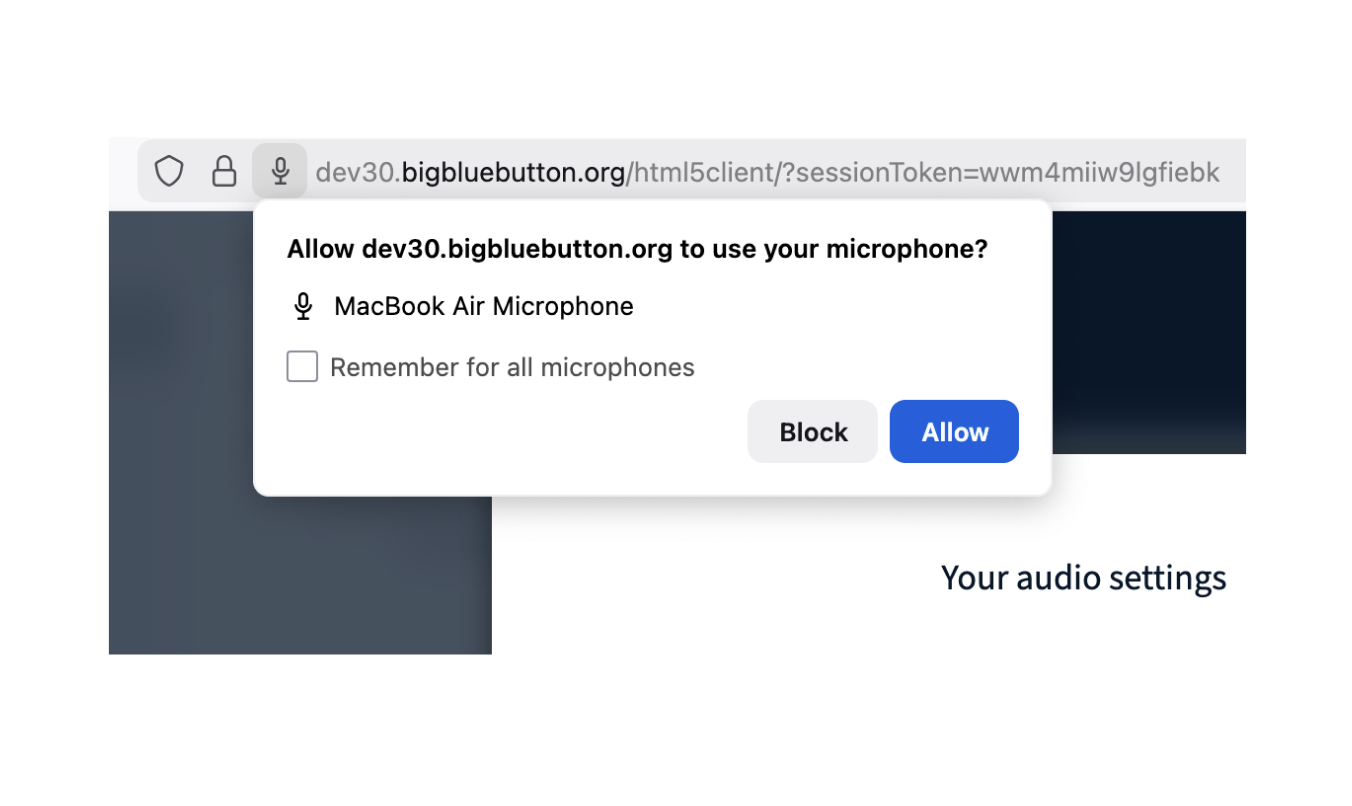This screenshot has width=1352, height=806.
Task: Select MacBook Air Microphone from device list
Action: pyautogui.click(x=483, y=306)
